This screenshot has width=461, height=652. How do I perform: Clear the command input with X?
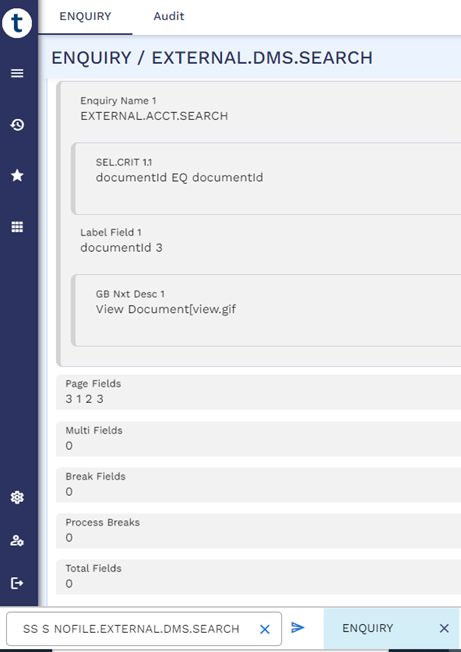tap(265, 629)
